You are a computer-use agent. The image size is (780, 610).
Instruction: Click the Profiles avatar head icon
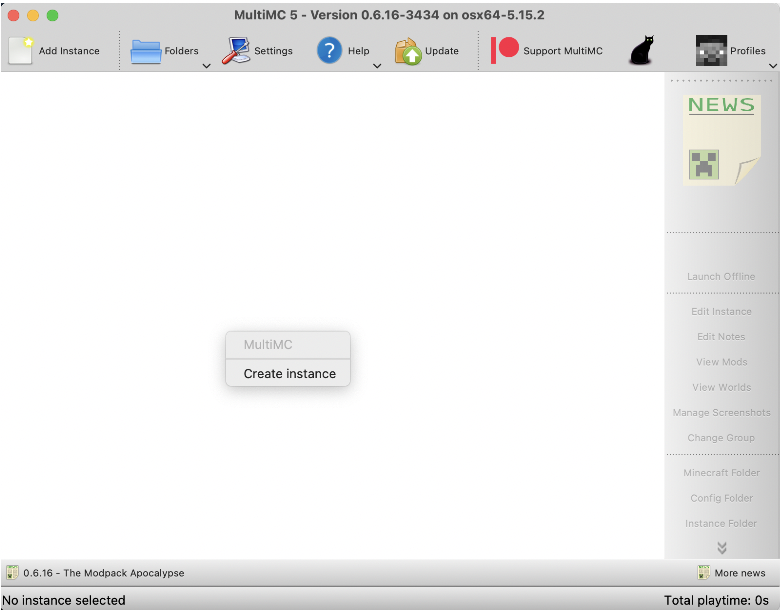(x=711, y=51)
